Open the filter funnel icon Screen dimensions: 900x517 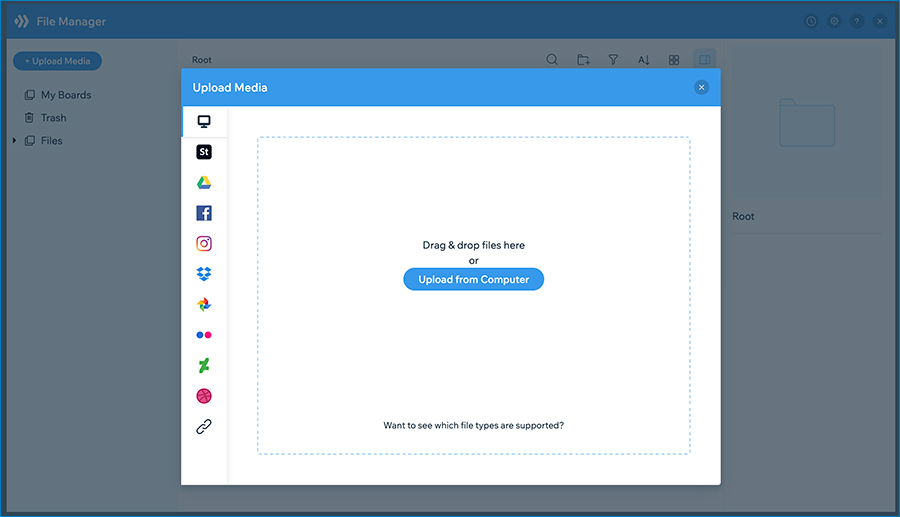[613, 60]
